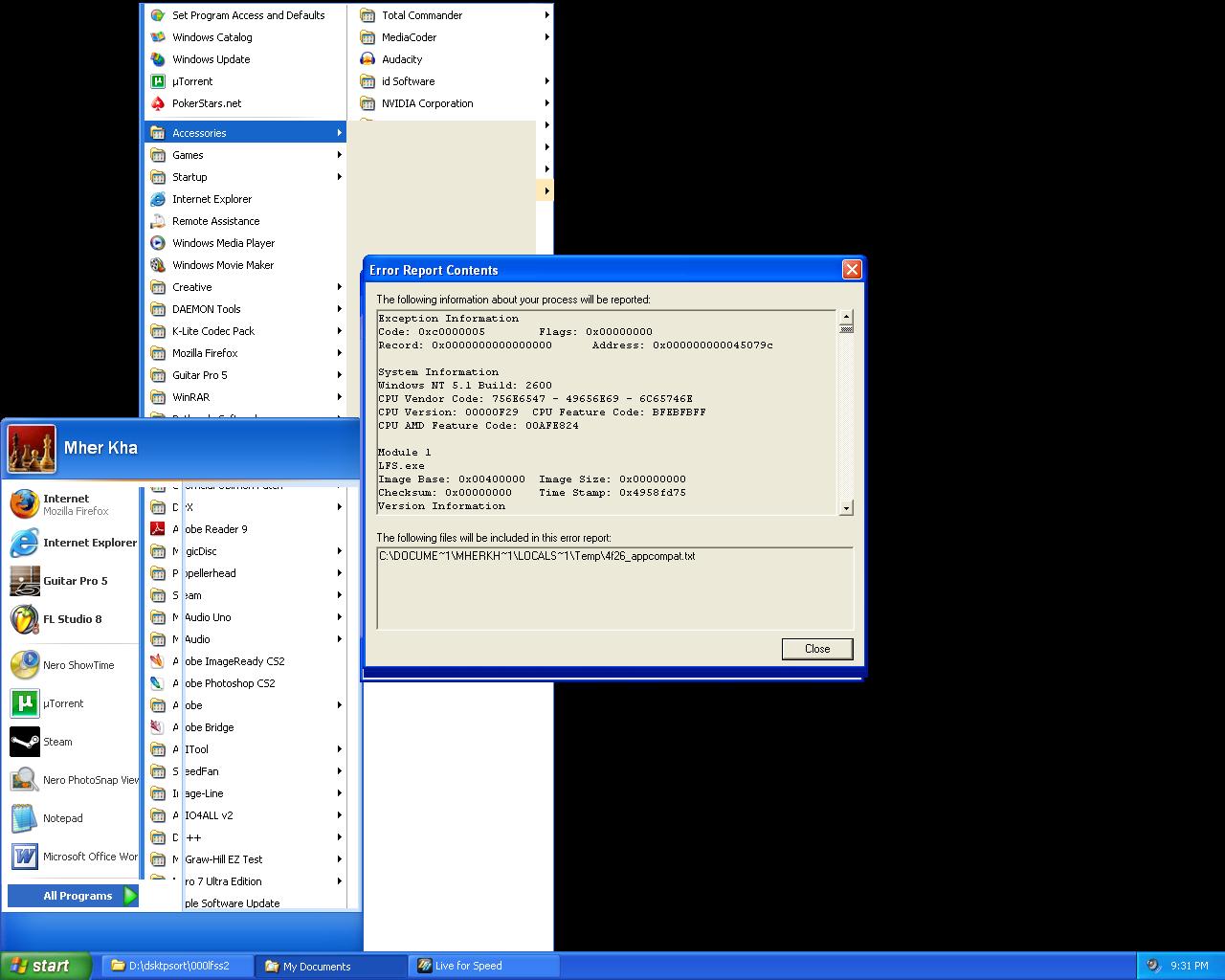Start µTorrent from the left start menu pane
Screen dimensions: 1225x980
coord(25,703)
